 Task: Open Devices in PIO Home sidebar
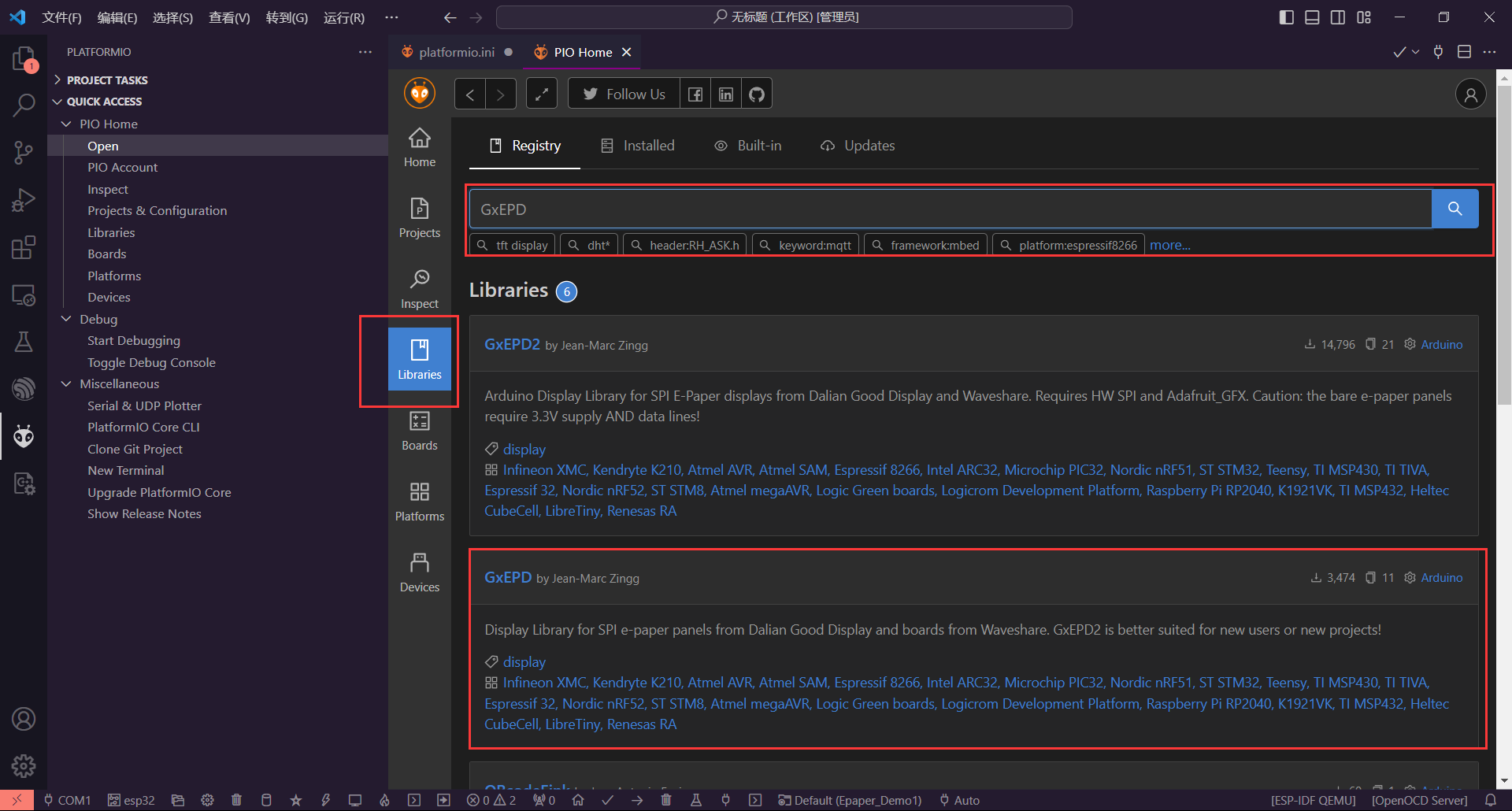pos(420,572)
